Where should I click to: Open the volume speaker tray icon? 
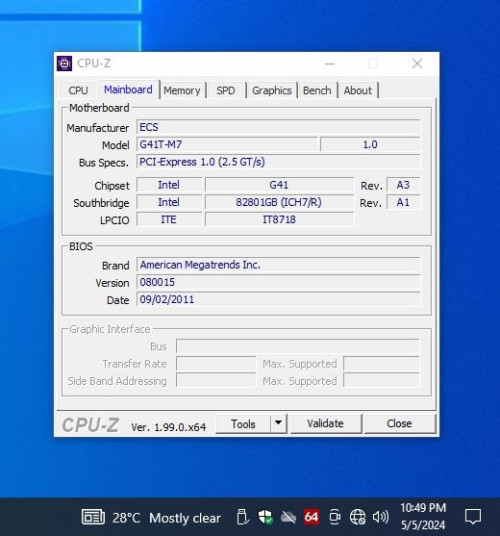coord(380,517)
